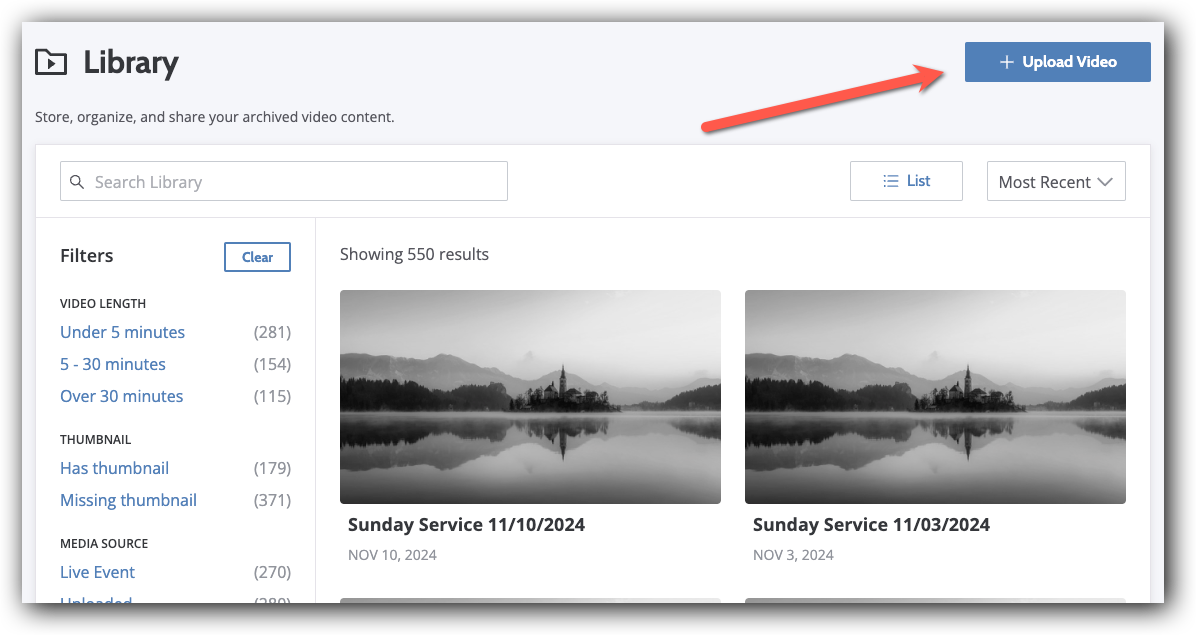Select the List view icon
Image resolution: width=1196 pixels, height=635 pixels.
(x=905, y=180)
